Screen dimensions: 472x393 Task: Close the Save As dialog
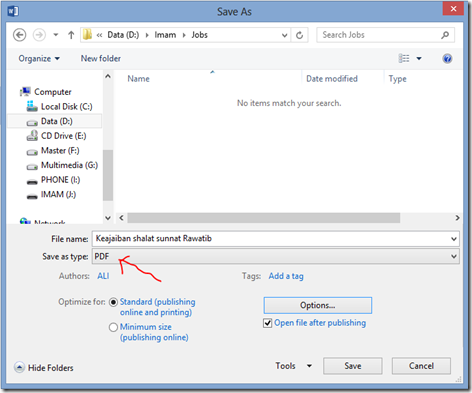[453, 9]
